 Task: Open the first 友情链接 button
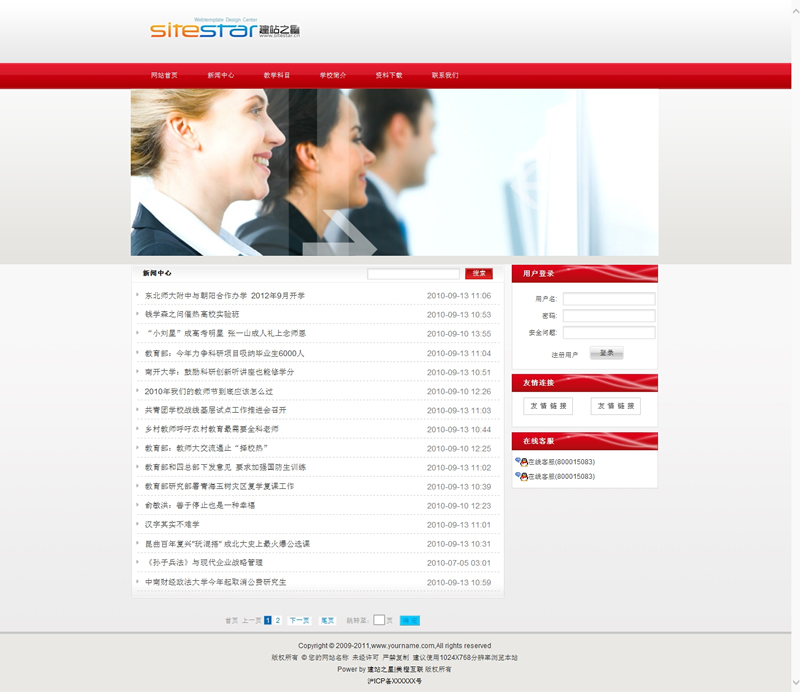548,406
